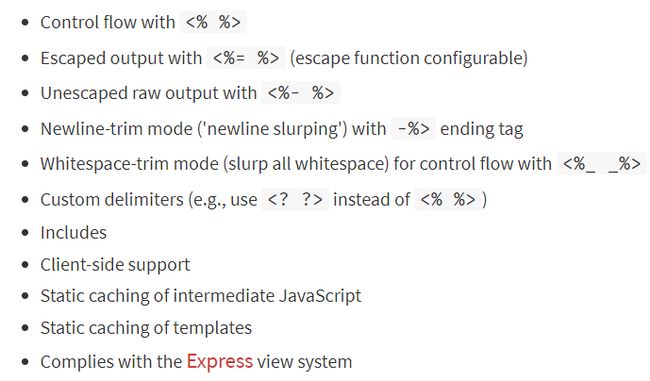Click the 'Includes' list item text
This screenshot has width=650, height=381.
click(73, 233)
